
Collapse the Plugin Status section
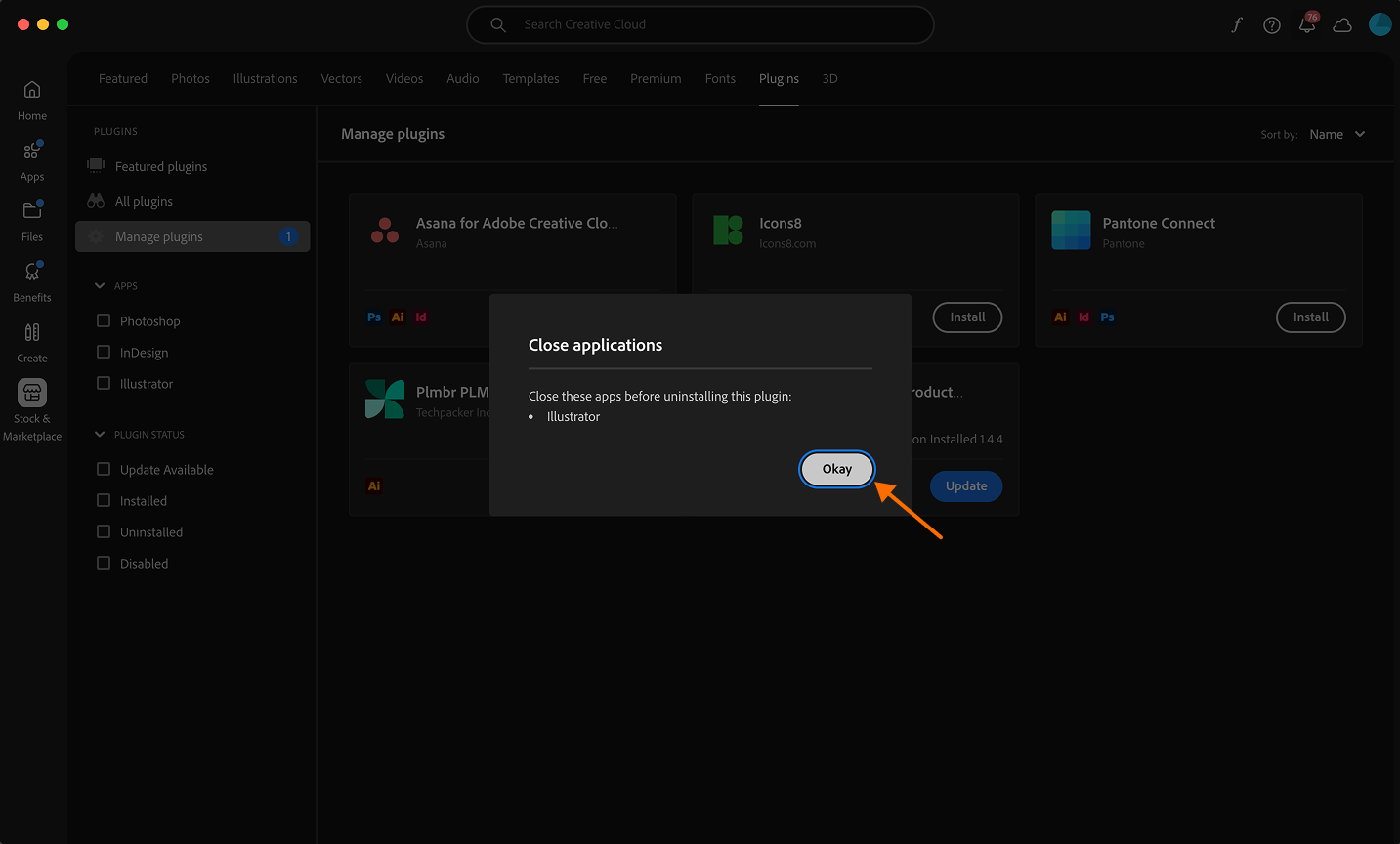(x=100, y=435)
